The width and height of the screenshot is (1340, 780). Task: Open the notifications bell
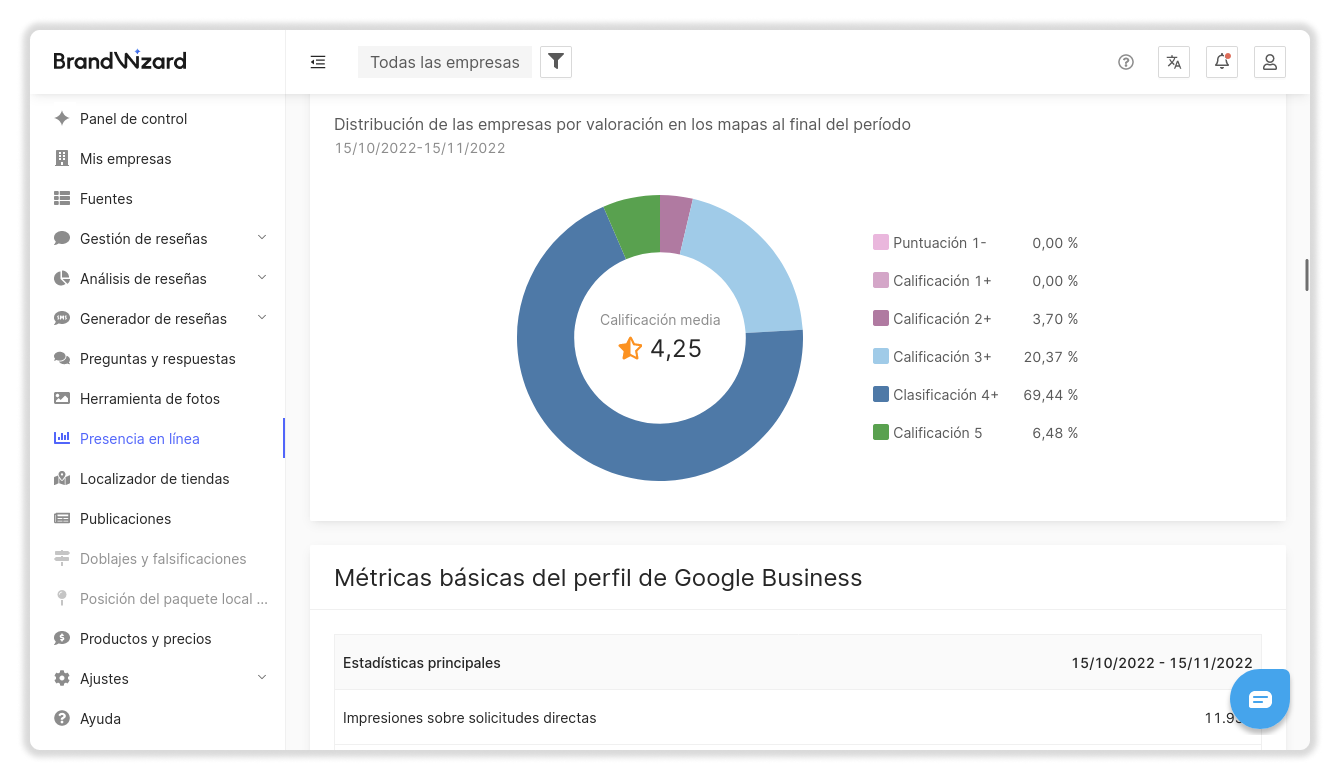pos(1222,62)
